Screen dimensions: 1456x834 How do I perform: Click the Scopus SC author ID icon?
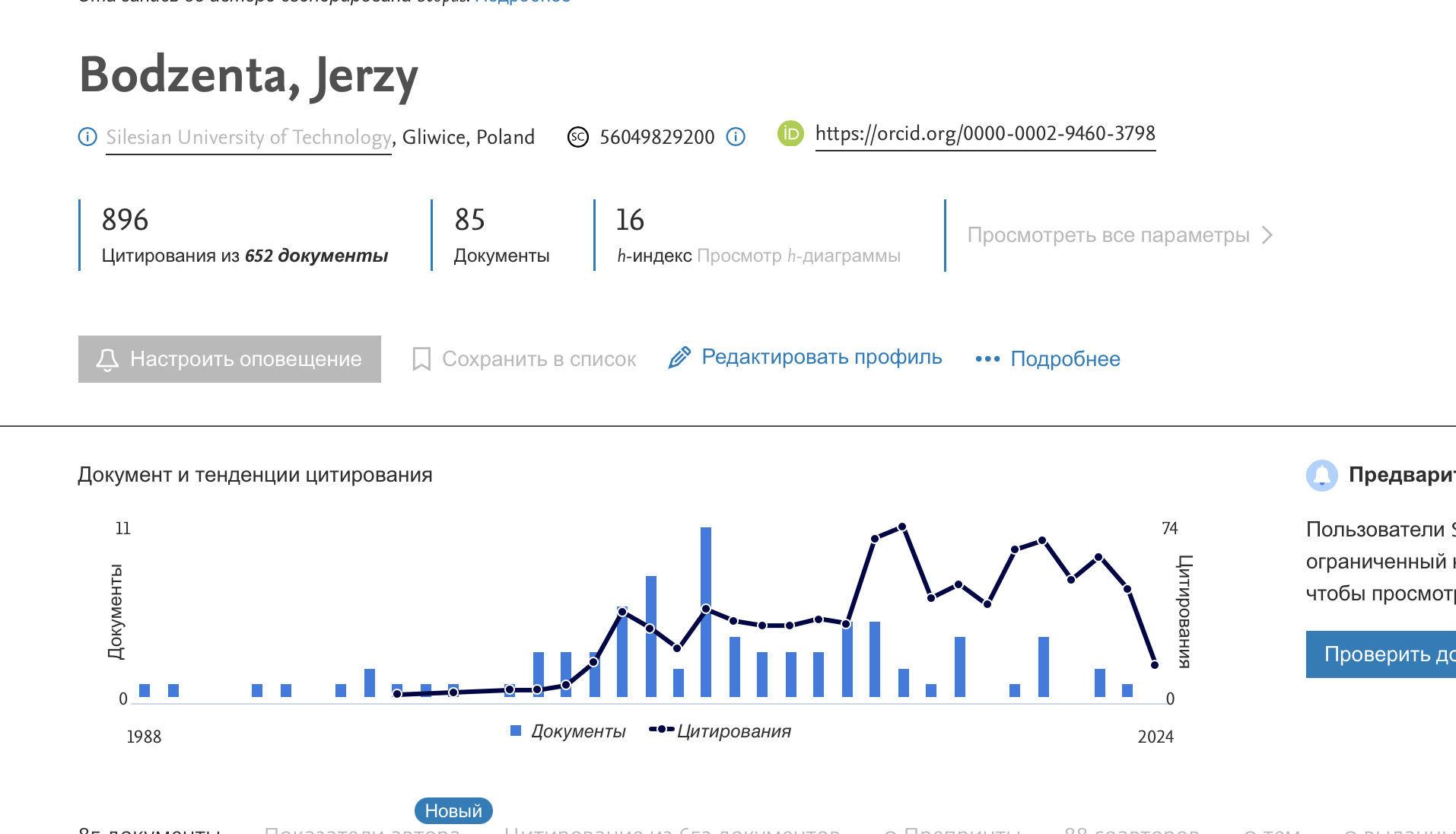578,137
